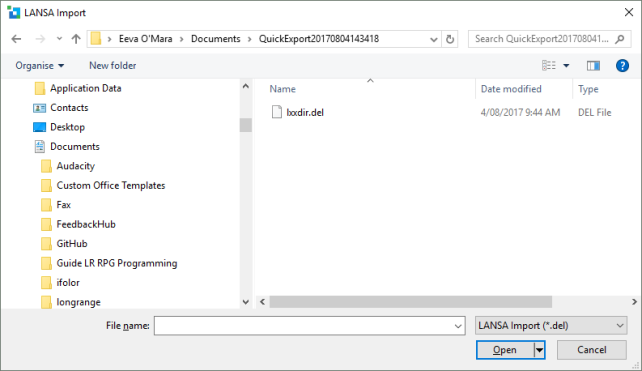Screen dimensions: 642x371
Task: Open the LANSA Import (*.del) file type dropdown
Action: pos(551,326)
